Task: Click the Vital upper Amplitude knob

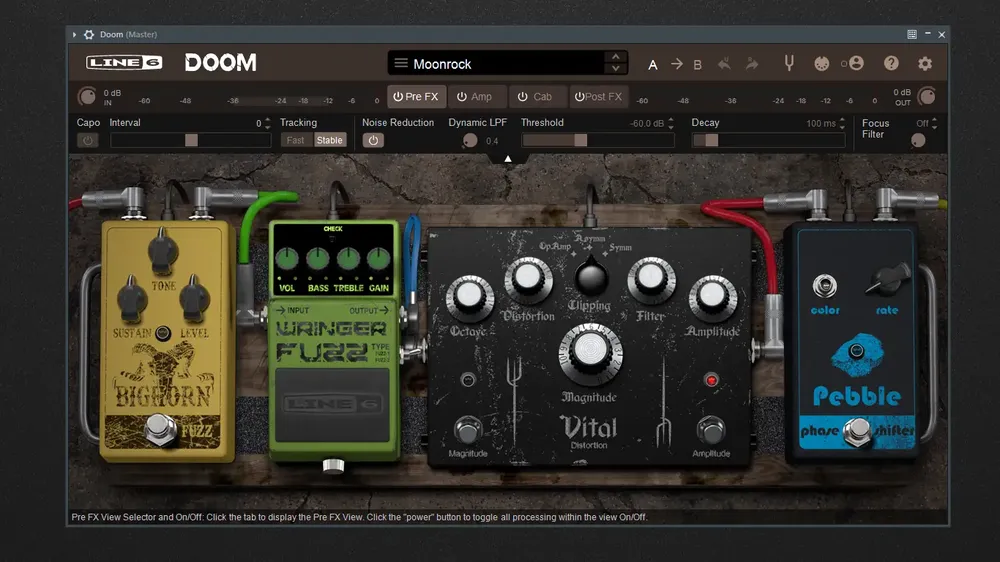Action: coord(712,296)
